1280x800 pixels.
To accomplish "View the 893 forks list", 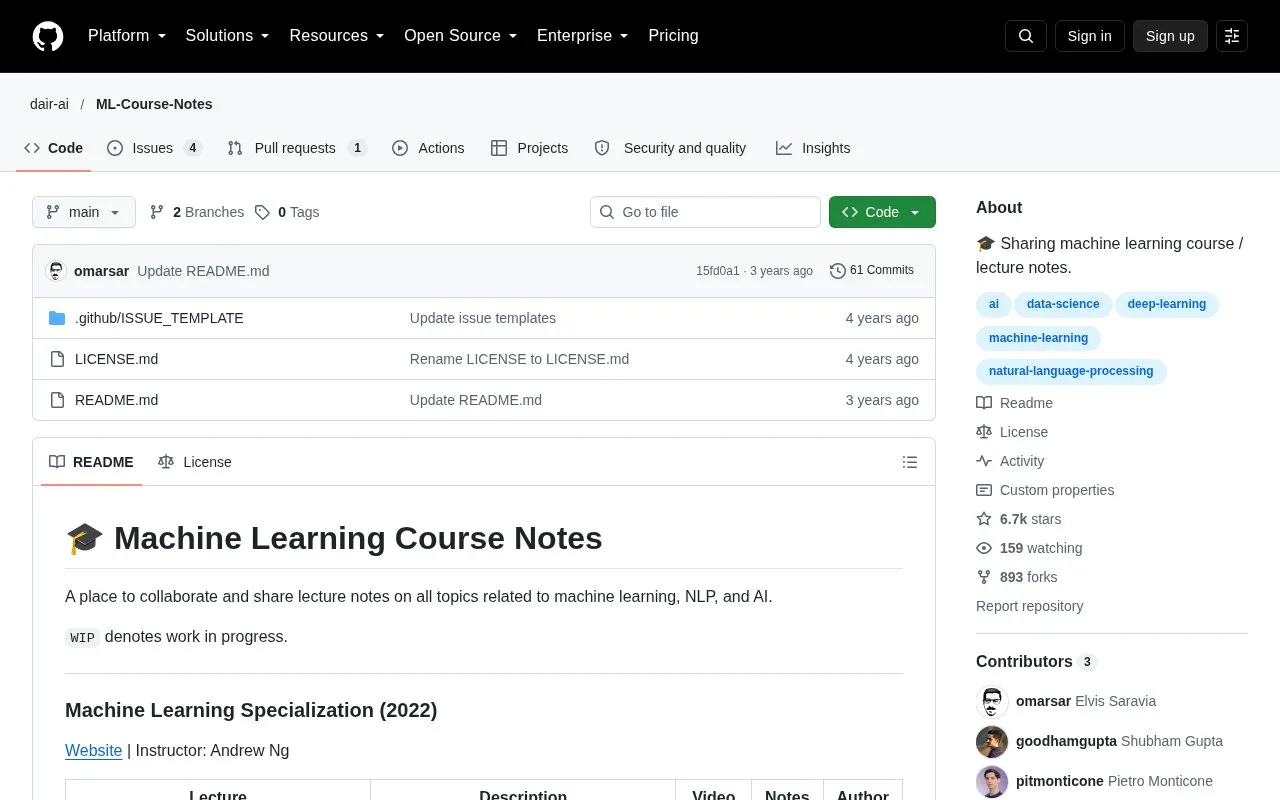I will point(1017,577).
